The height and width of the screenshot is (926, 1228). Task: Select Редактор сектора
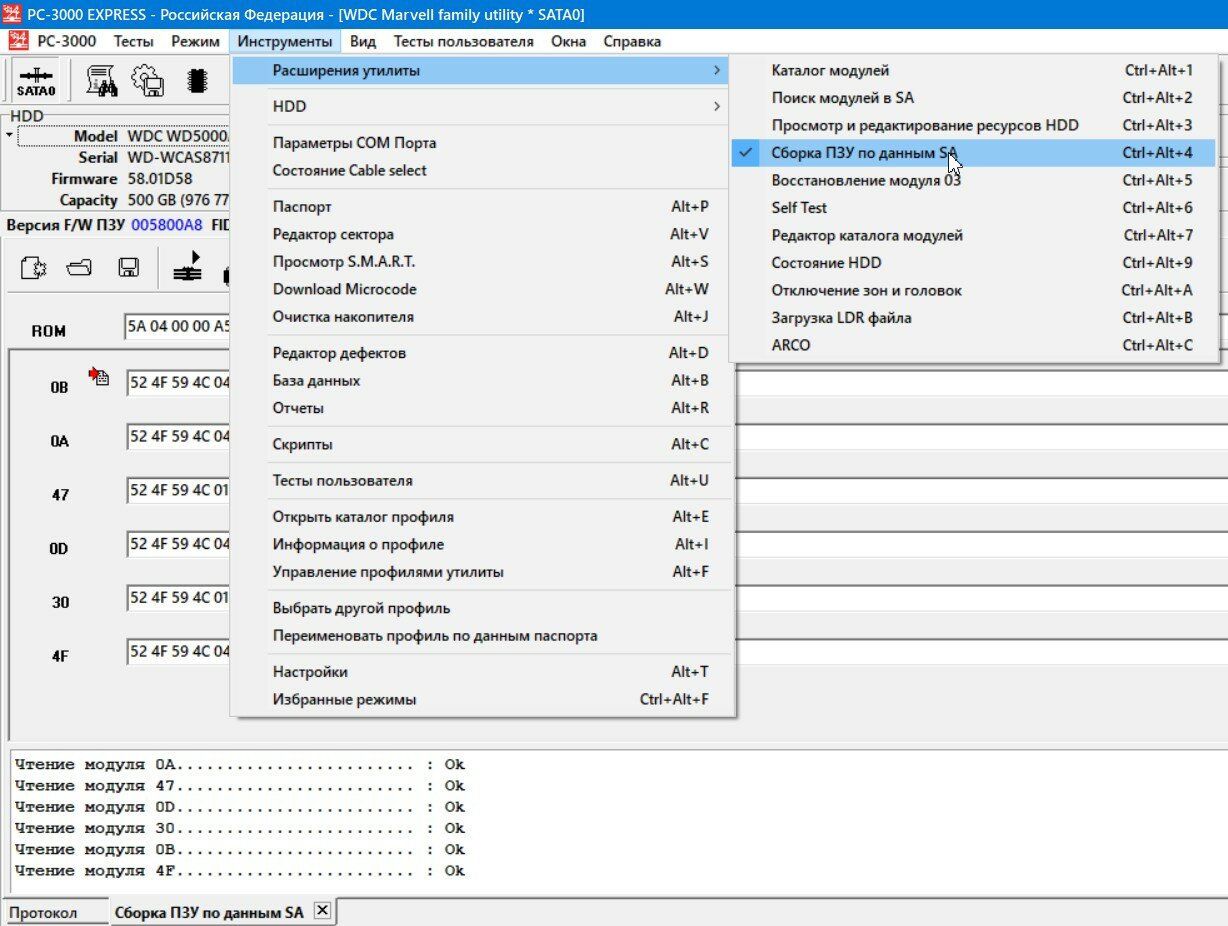point(483,234)
